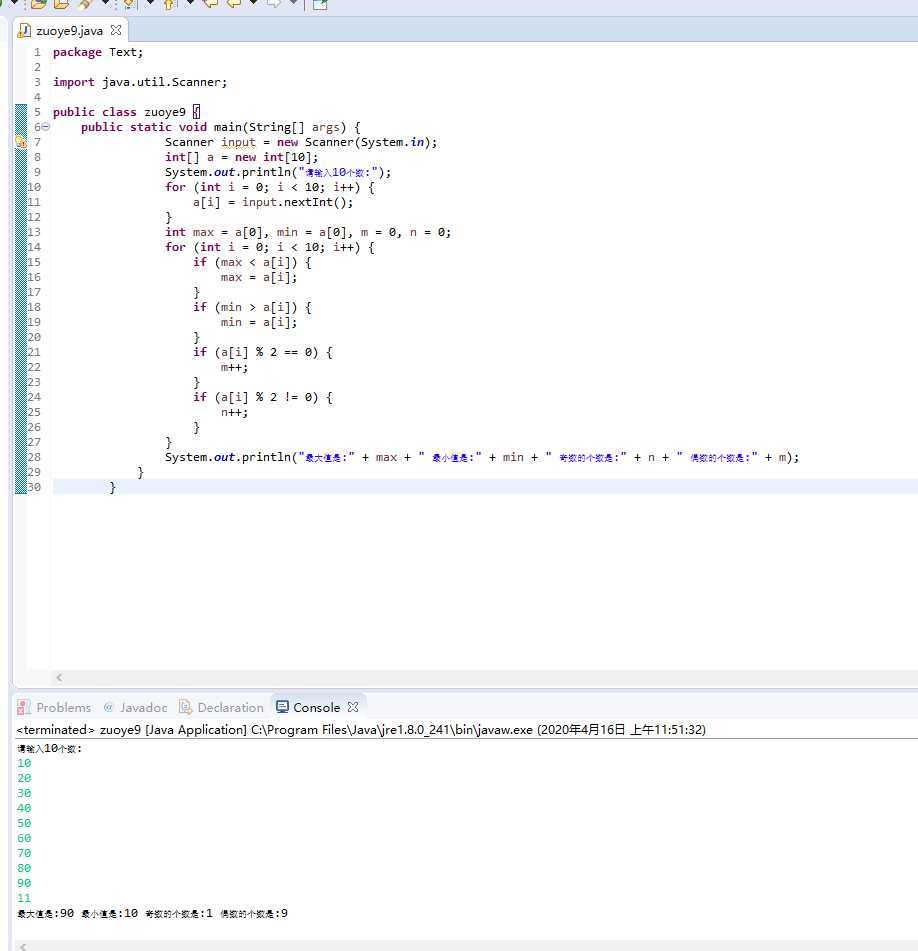Select the zuoye9.java editor tab
Image resolution: width=918 pixels, height=951 pixels.
(x=68, y=31)
